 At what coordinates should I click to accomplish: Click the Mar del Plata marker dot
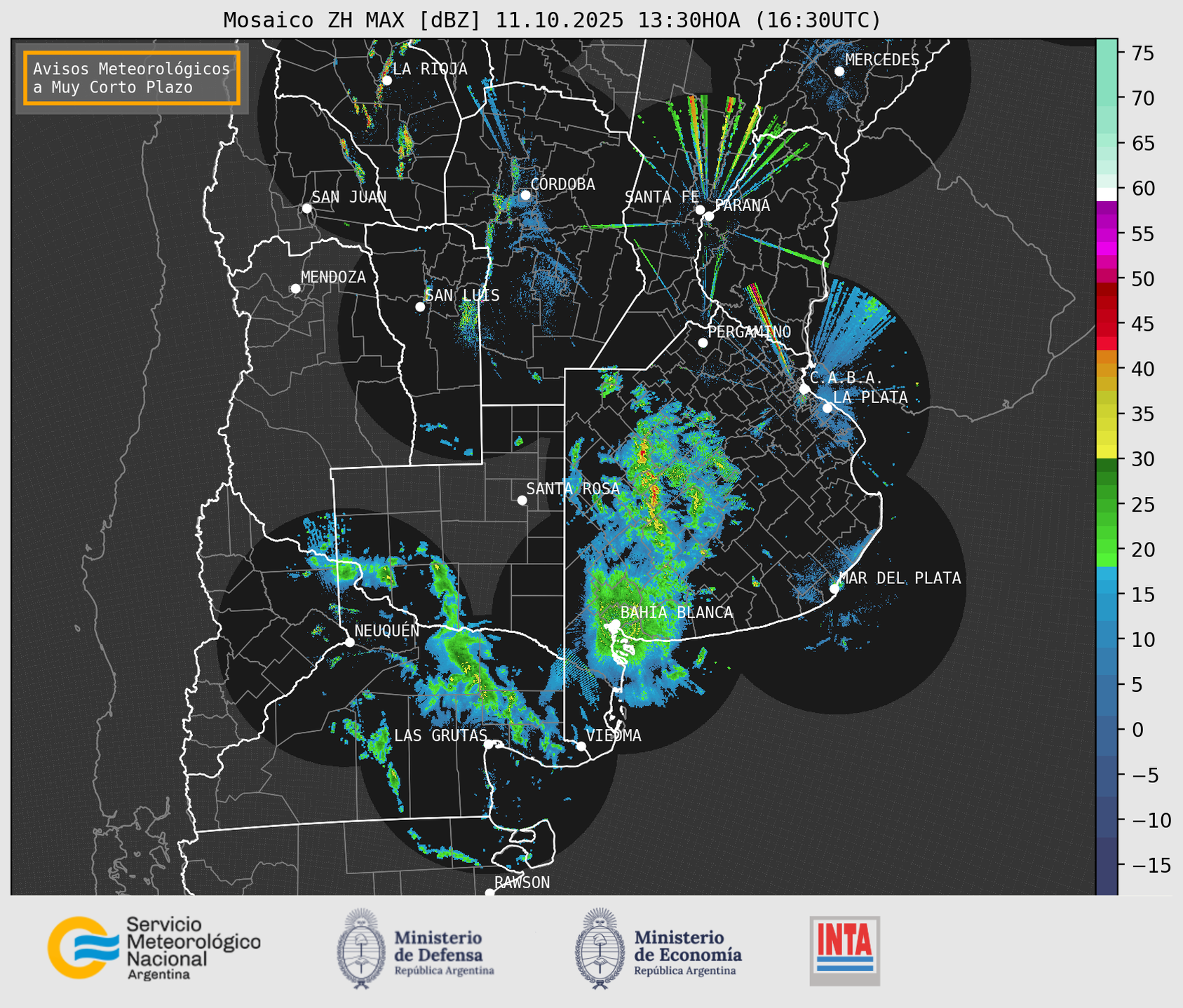(834, 588)
